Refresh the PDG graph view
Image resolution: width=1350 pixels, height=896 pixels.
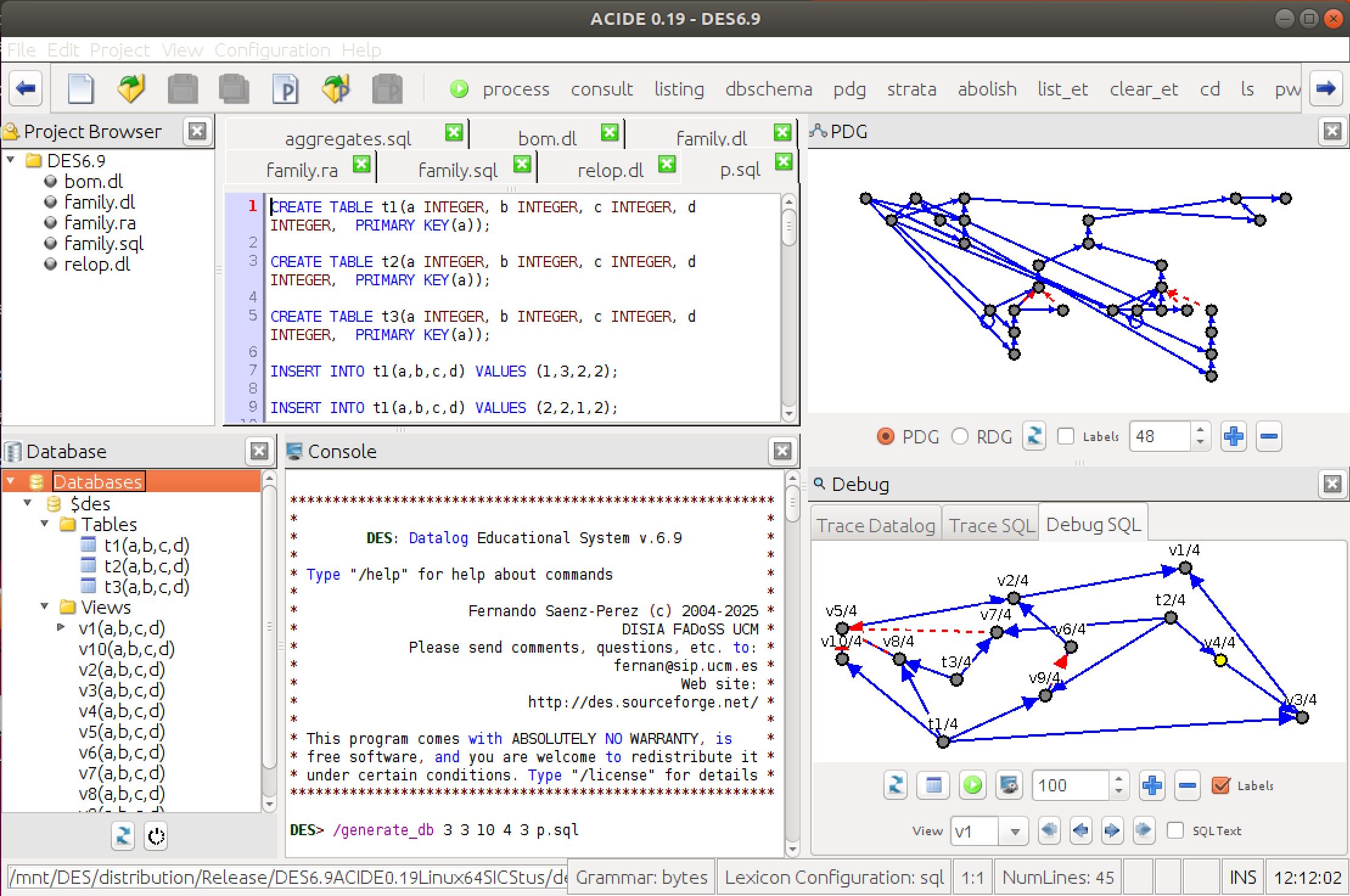[1034, 436]
